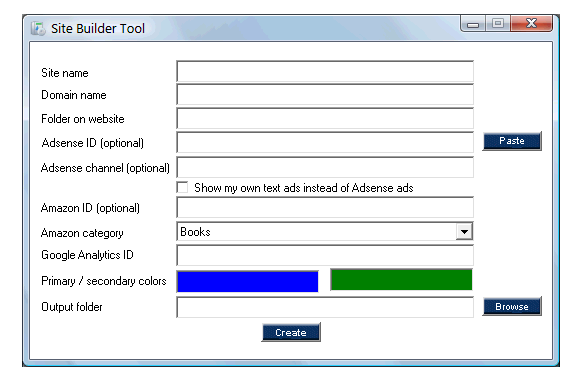
Task: Enable Show my own text ads checkbox
Action: click(182, 187)
